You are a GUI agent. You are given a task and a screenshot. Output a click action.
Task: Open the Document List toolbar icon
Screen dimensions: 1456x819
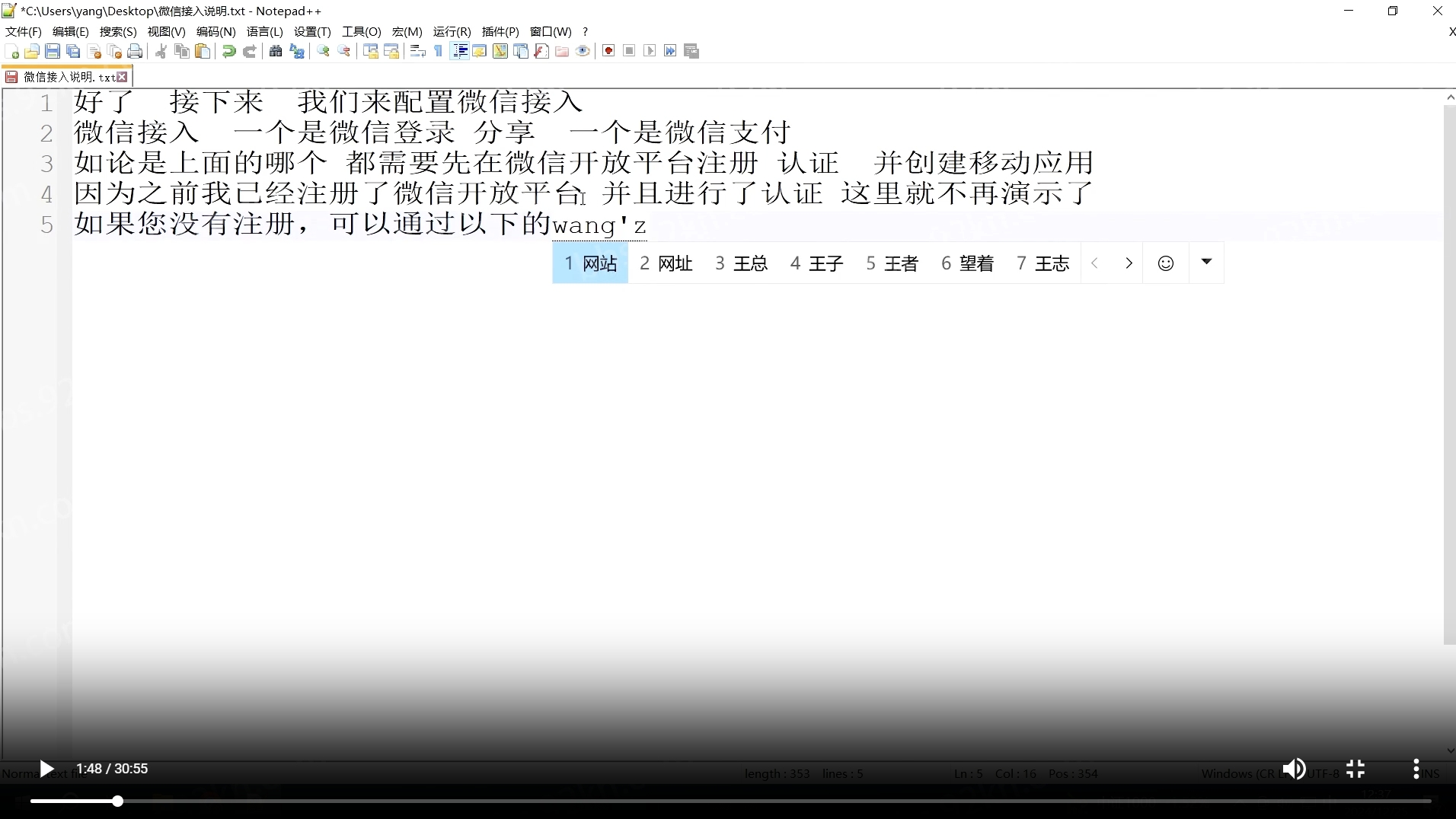pos(521,51)
